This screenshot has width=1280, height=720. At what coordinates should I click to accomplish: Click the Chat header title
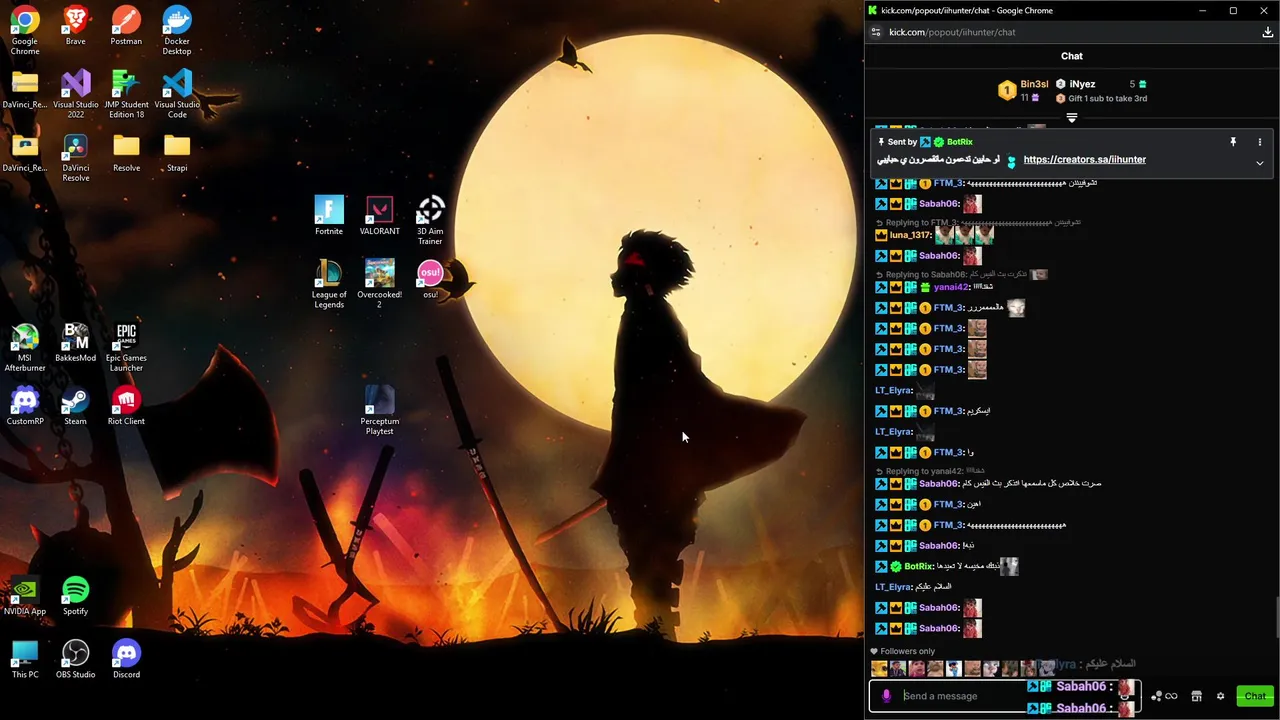click(1071, 56)
